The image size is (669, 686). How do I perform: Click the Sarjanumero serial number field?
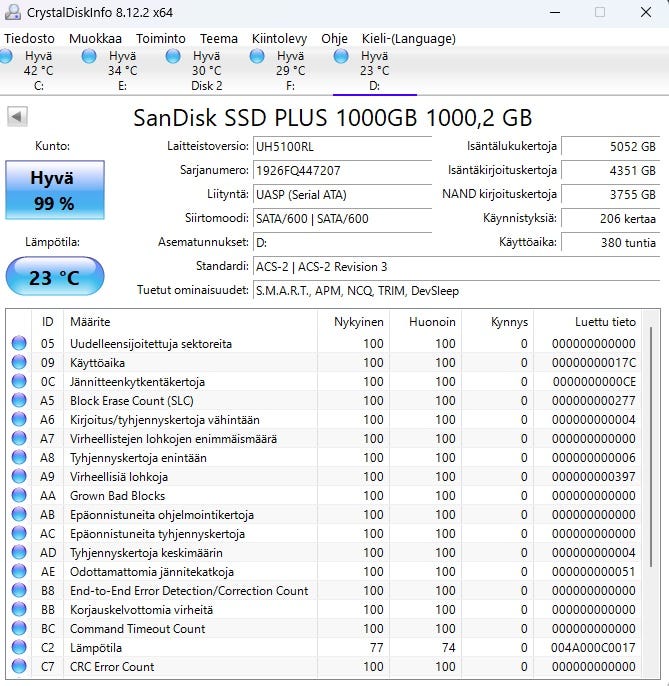(342, 171)
